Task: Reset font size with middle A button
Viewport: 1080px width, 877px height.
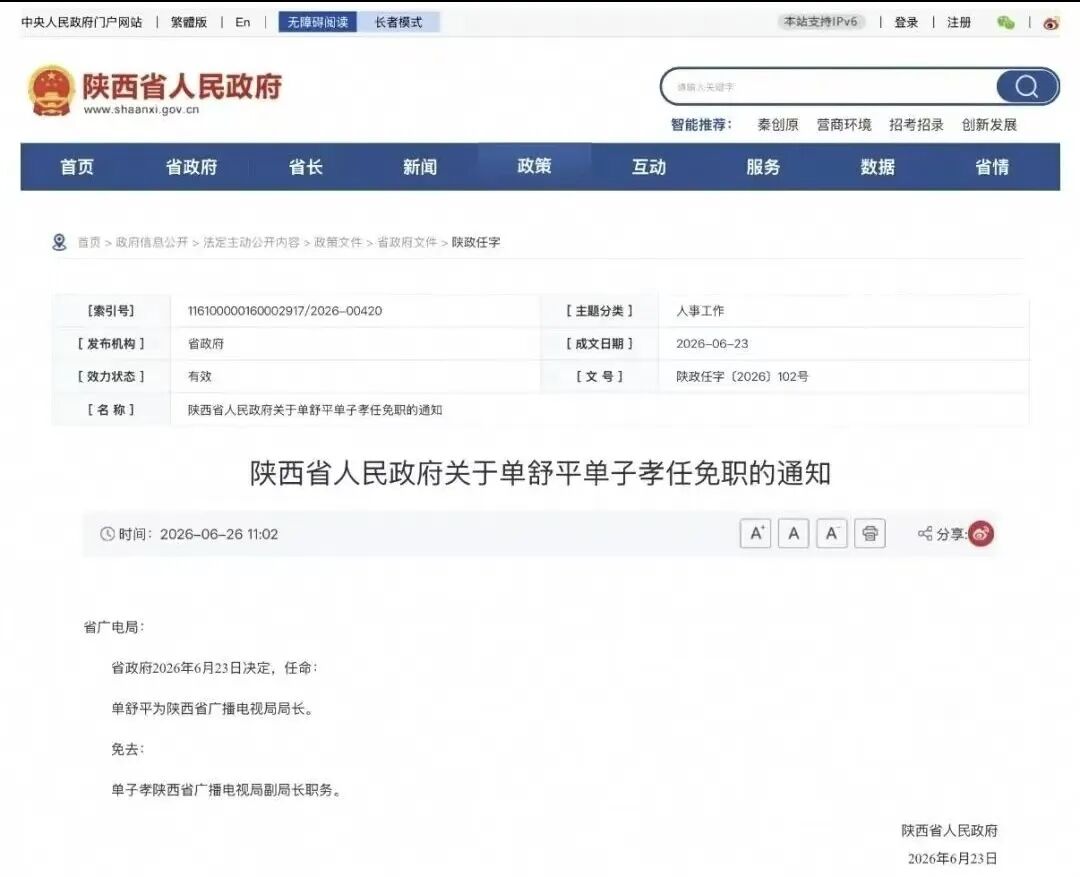Action: coord(793,533)
